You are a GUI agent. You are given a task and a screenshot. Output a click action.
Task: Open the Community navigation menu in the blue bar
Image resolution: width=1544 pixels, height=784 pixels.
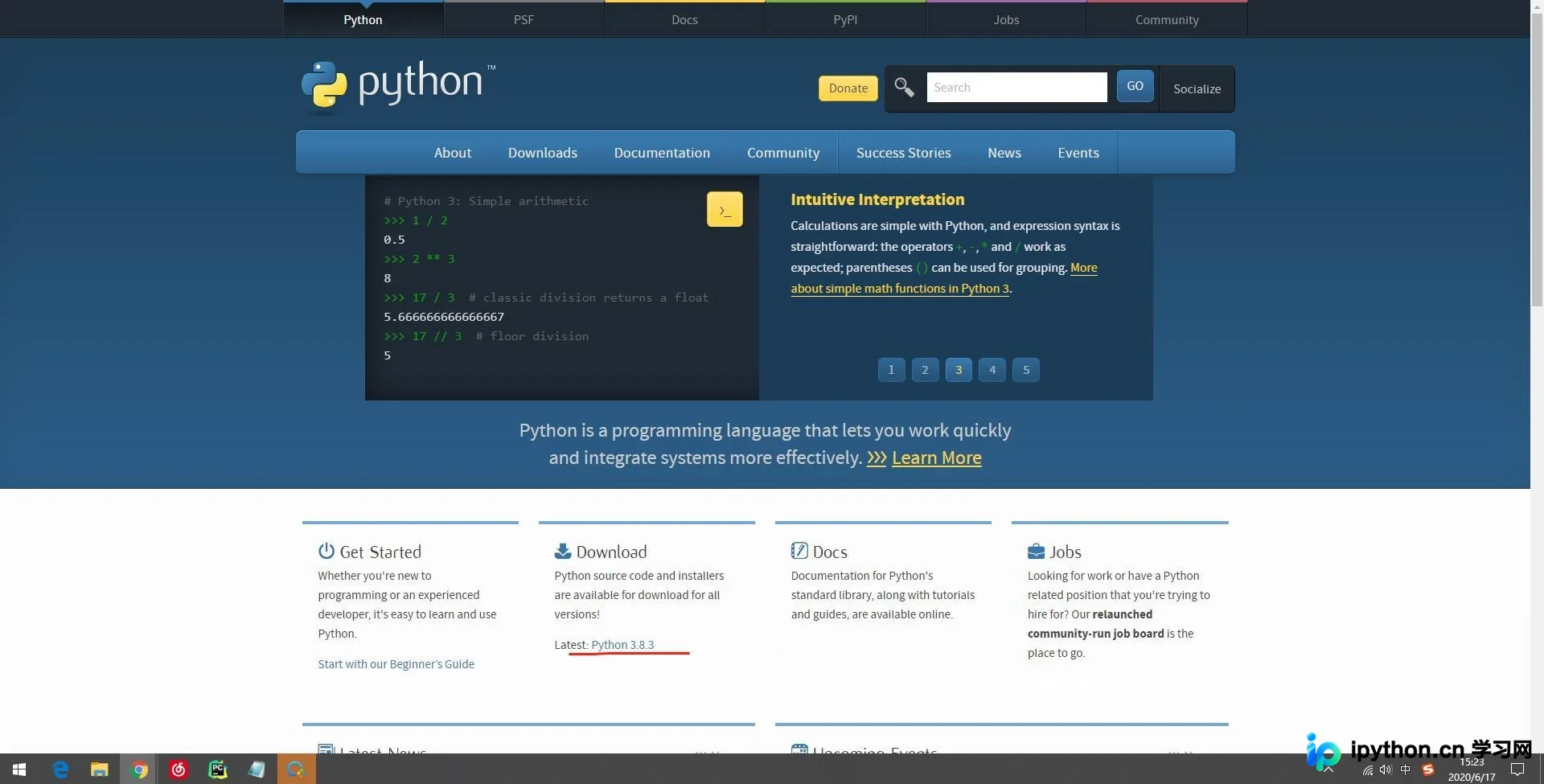pyautogui.click(x=783, y=153)
